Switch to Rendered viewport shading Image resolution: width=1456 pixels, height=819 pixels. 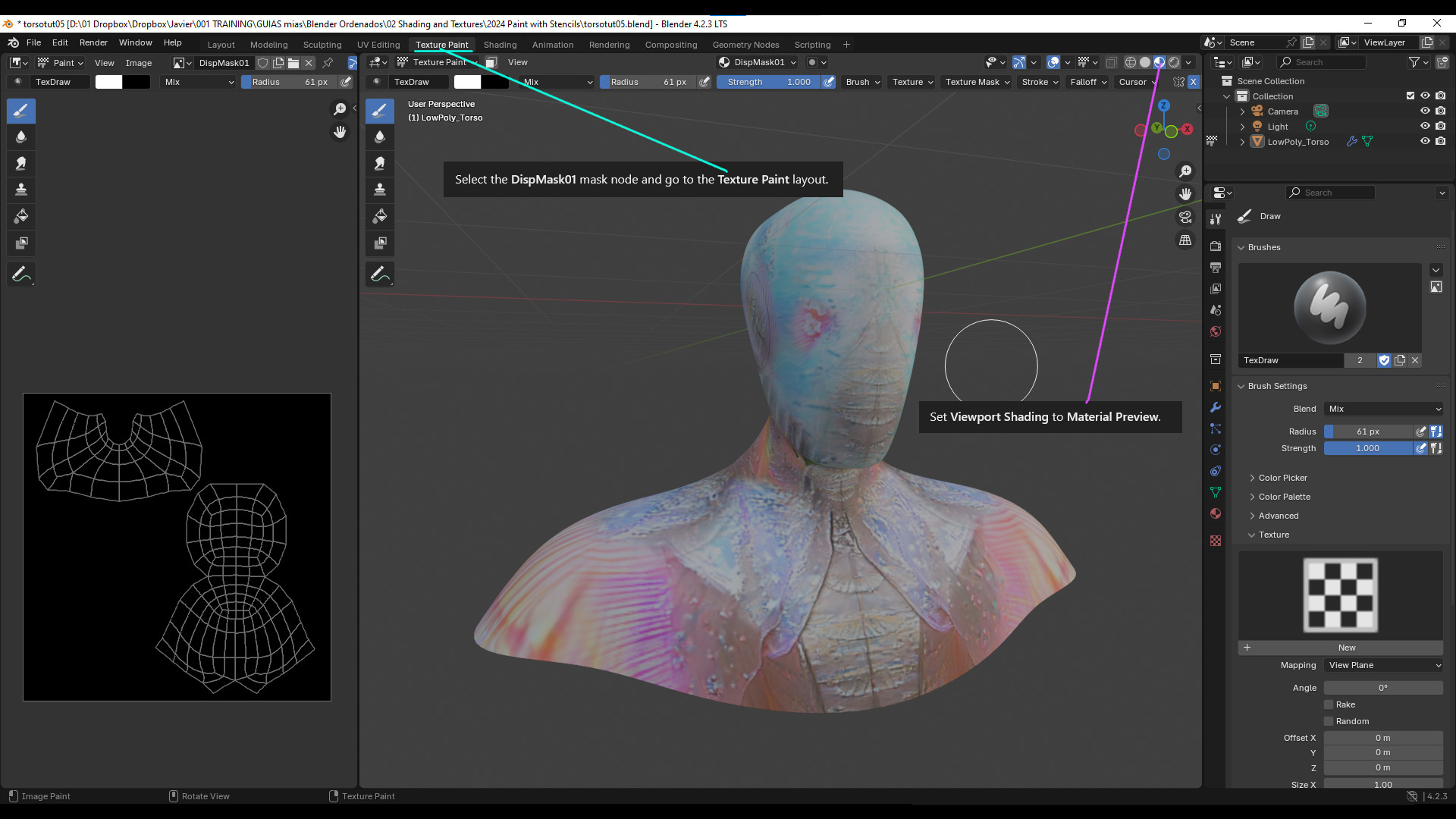pyautogui.click(x=1174, y=62)
